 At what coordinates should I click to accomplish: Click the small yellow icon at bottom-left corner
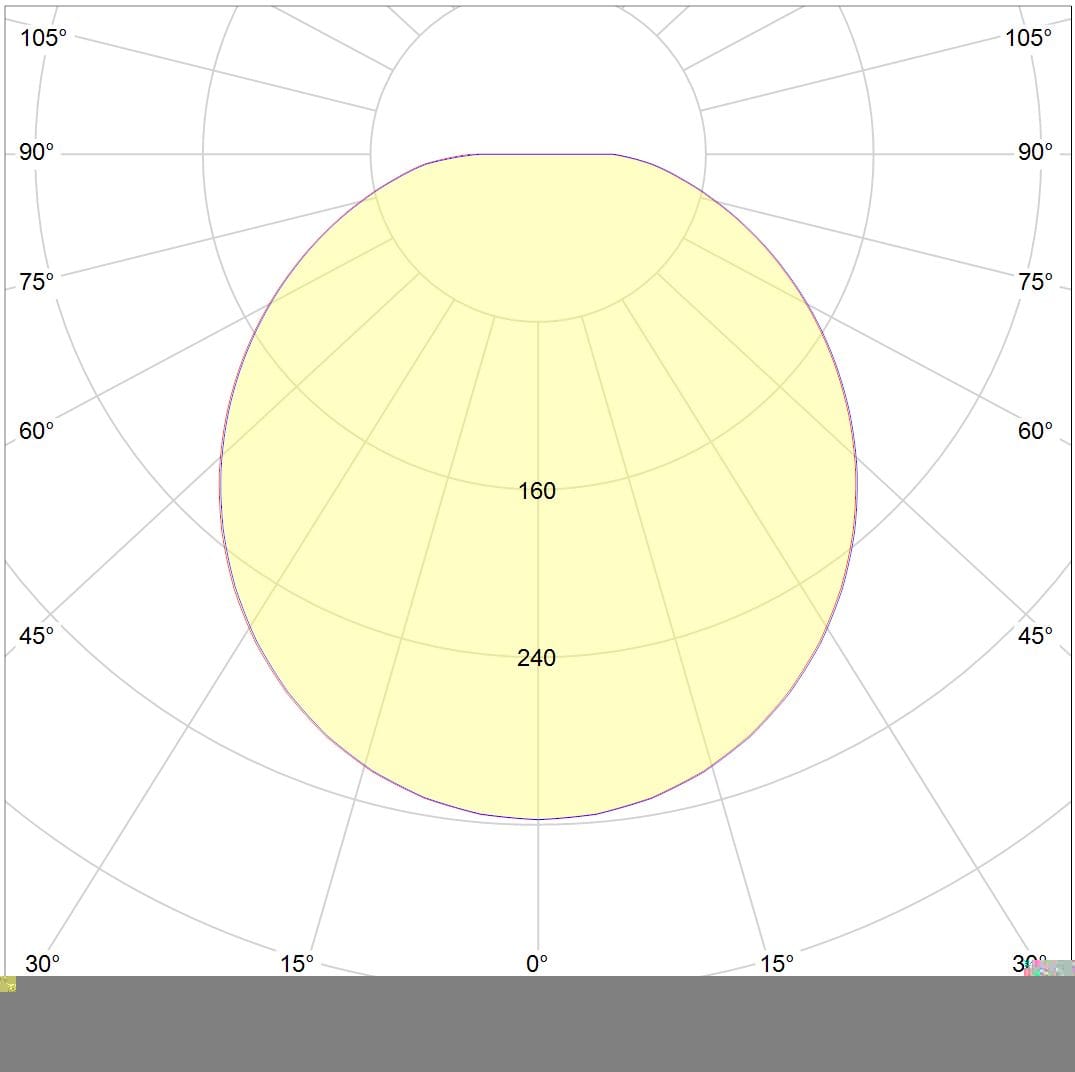pos(8,985)
